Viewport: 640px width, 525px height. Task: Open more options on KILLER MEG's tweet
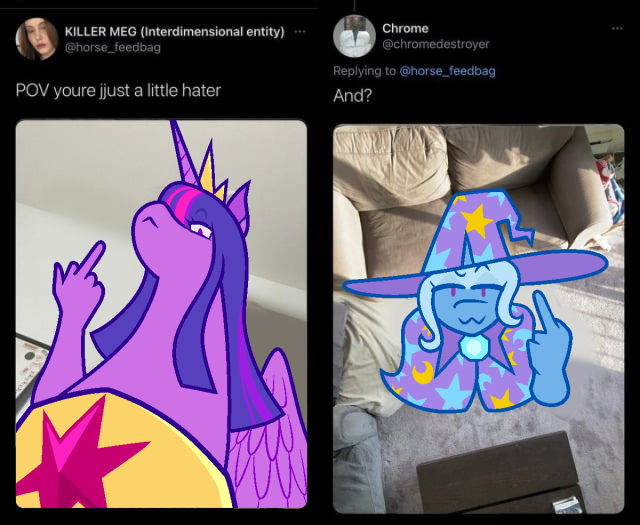point(300,32)
